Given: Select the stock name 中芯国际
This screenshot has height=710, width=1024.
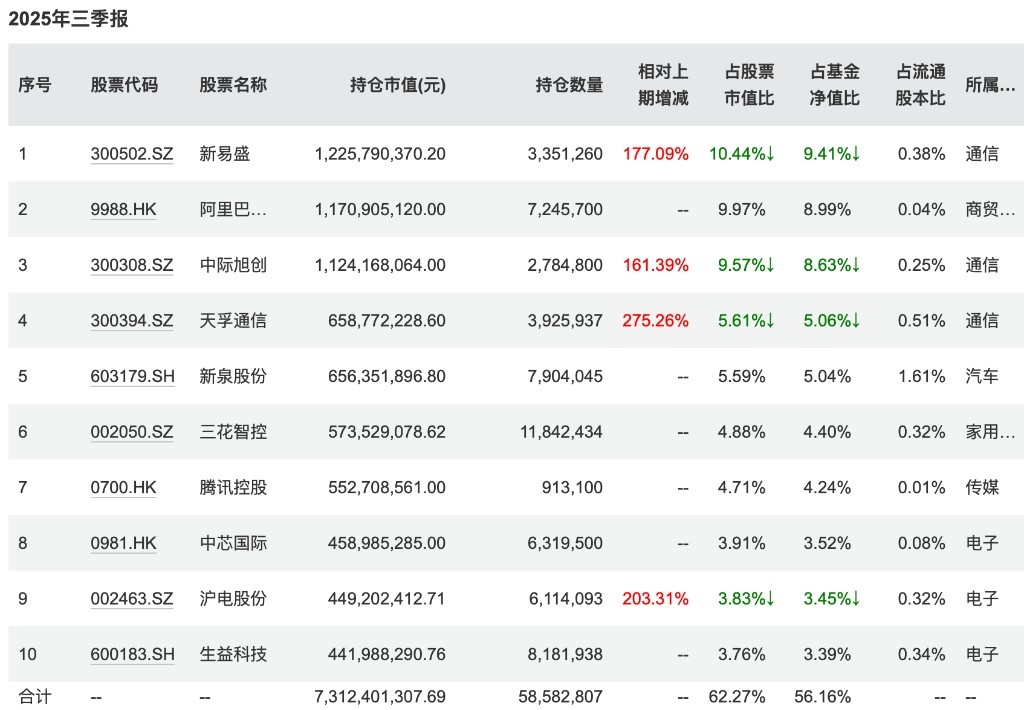Looking at the screenshot, I should [233, 543].
